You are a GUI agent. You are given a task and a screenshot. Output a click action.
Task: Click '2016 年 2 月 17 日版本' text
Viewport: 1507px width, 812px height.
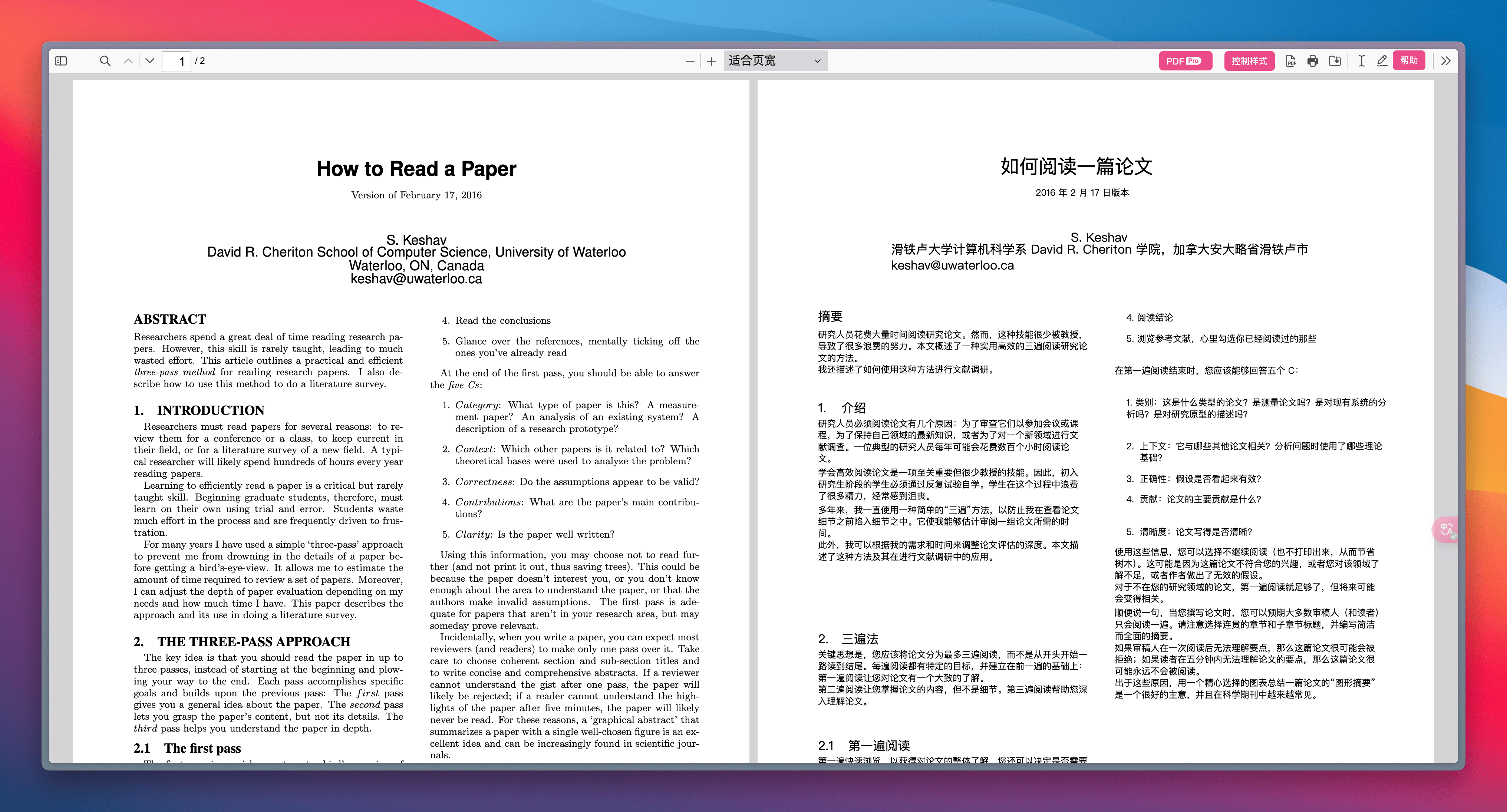tap(1082, 192)
